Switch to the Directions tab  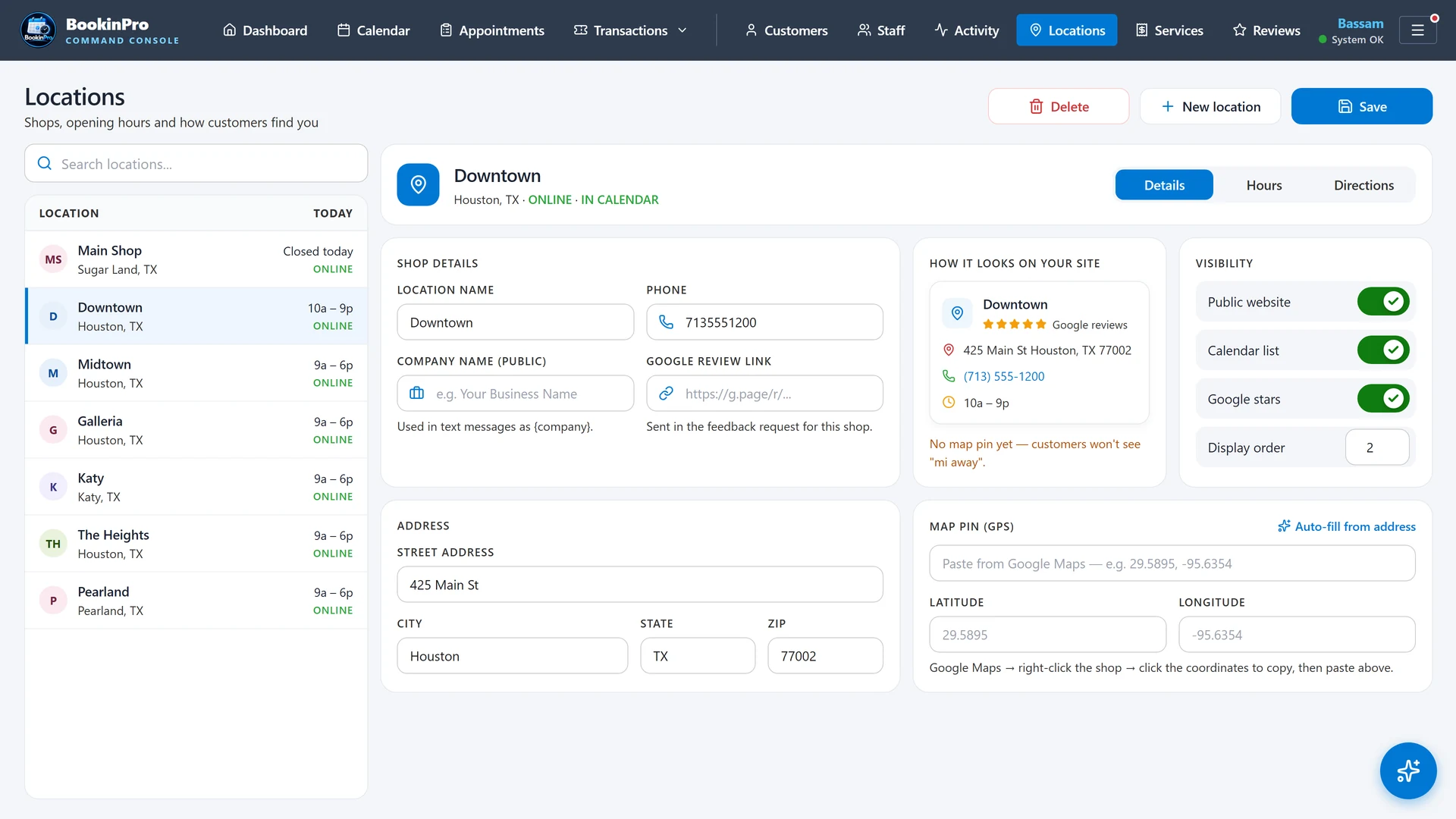point(1363,185)
